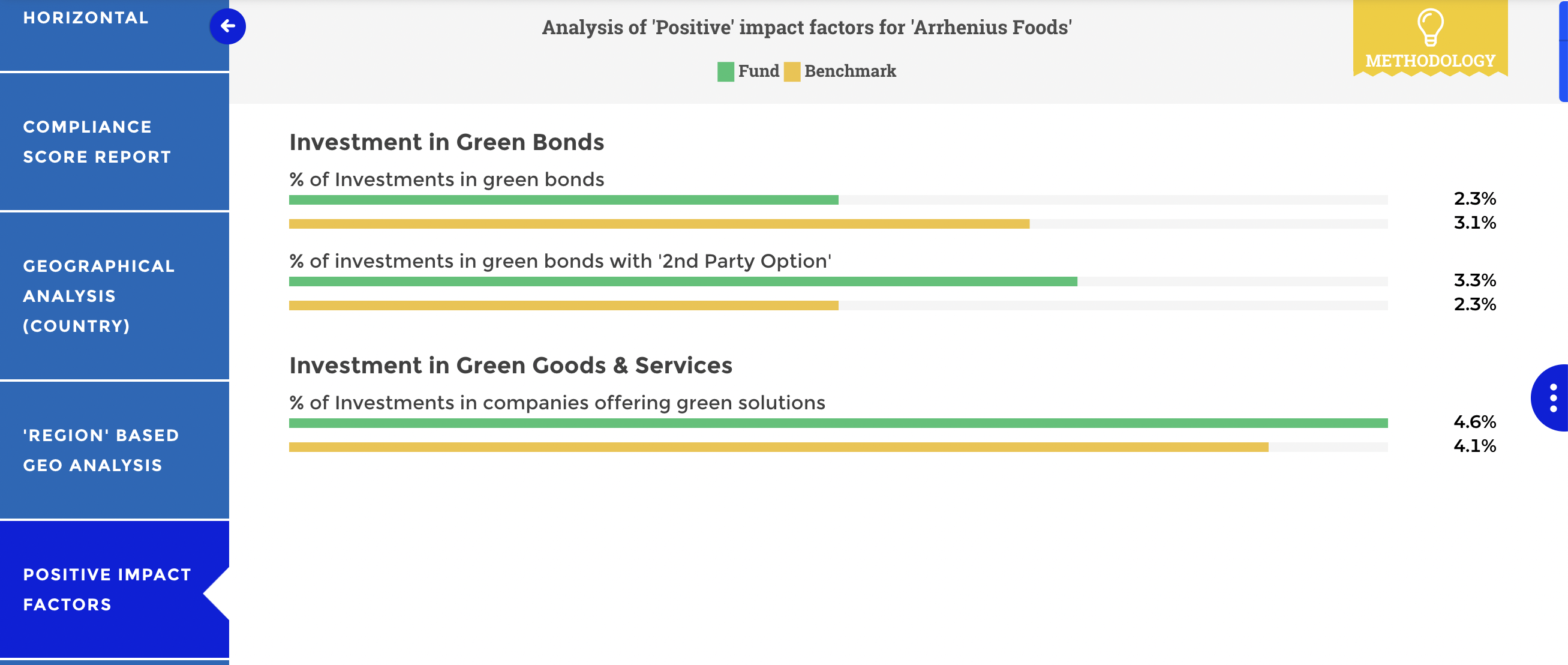Open 'Region' Based Geo Analysis tab

pos(101,450)
